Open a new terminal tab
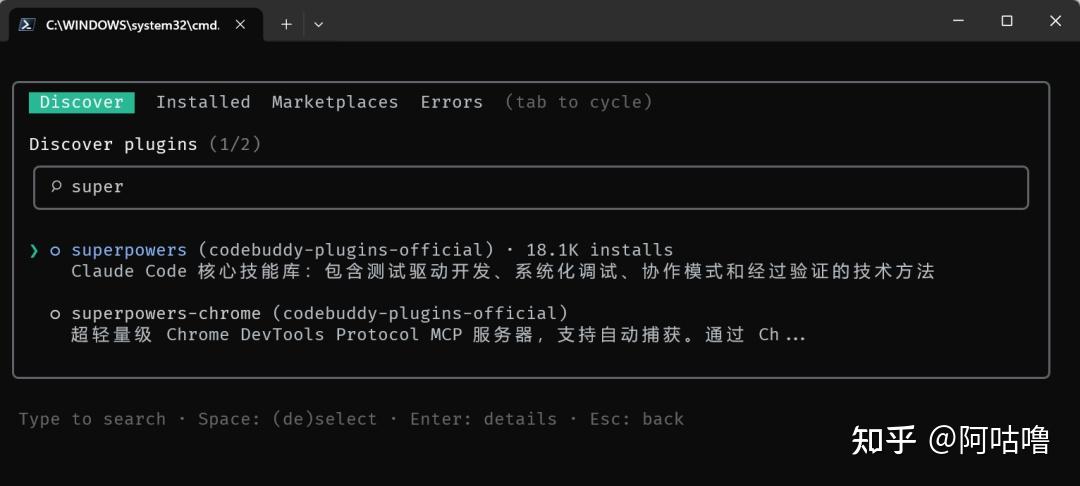The height and width of the screenshot is (486, 1080). pyautogui.click(x=286, y=24)
